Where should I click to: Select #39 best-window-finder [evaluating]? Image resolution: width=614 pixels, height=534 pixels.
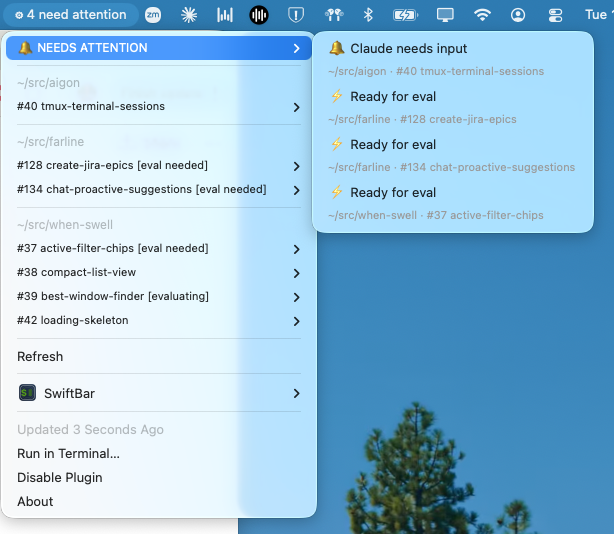click(x=159, y=296)
